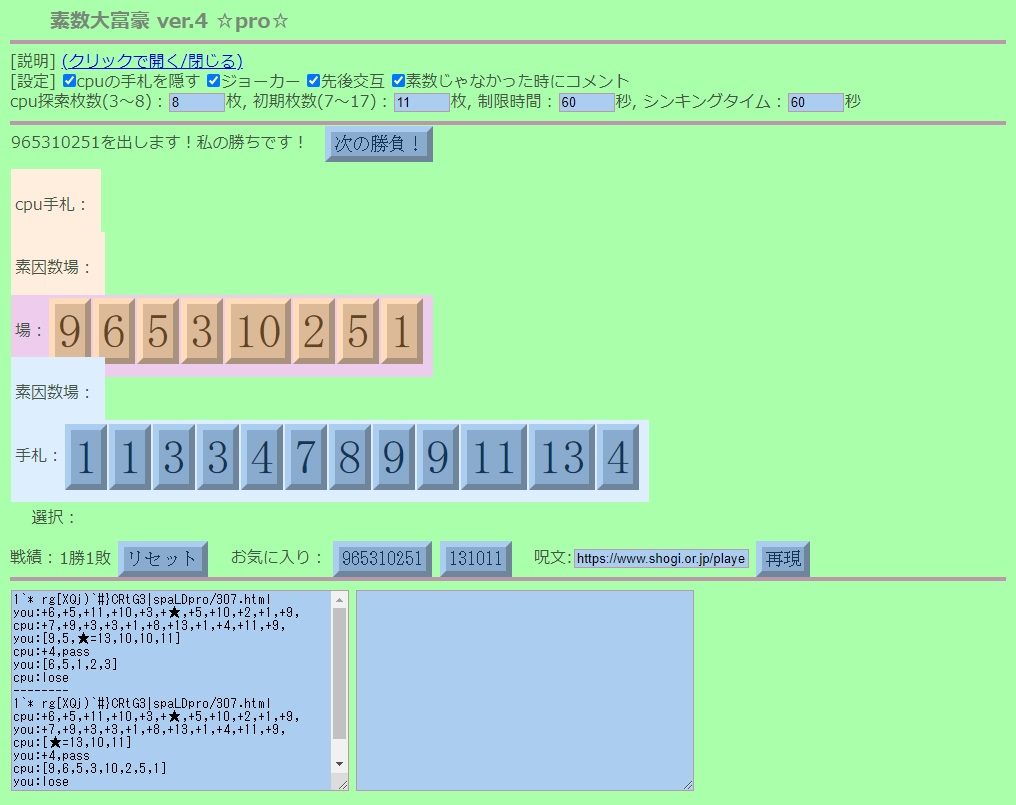
Task: Click the log line cpu:[★=13,10,11]
Action: pos(72,743)
